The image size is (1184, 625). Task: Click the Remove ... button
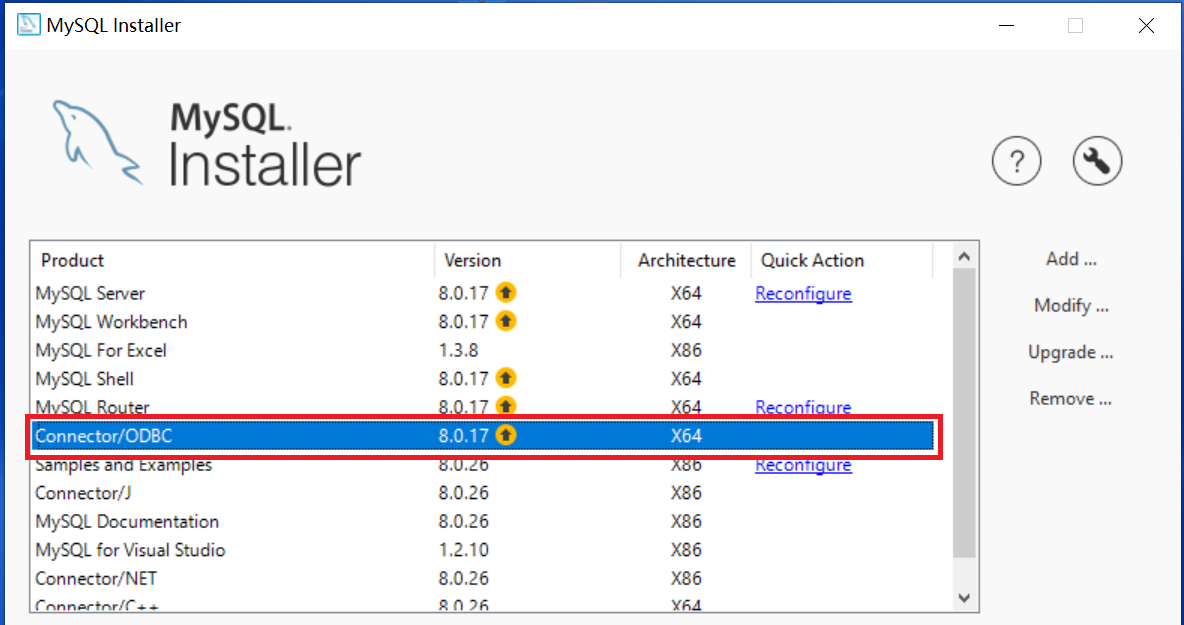click(x=1071, y=399)
